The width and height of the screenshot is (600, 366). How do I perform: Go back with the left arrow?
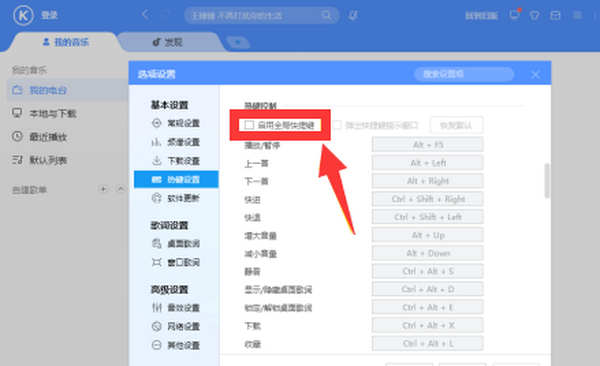click(x=145, y=15)
